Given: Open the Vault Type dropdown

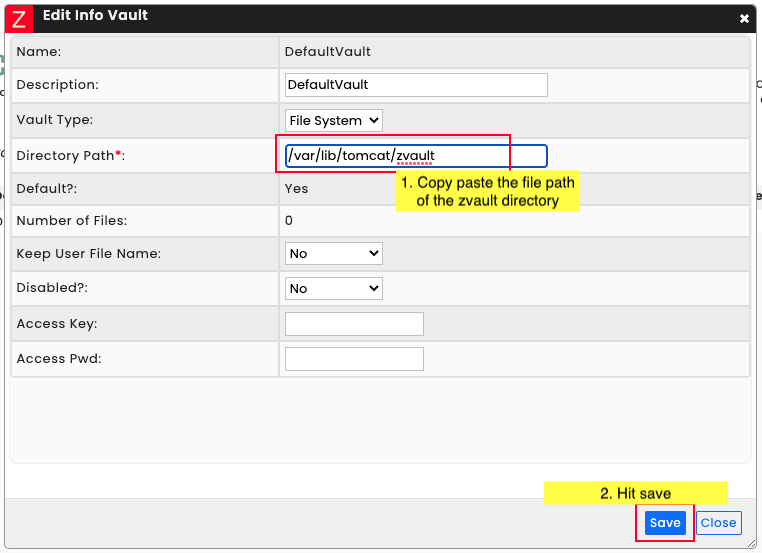Looking at the screenshot, I should coord(333,121).
